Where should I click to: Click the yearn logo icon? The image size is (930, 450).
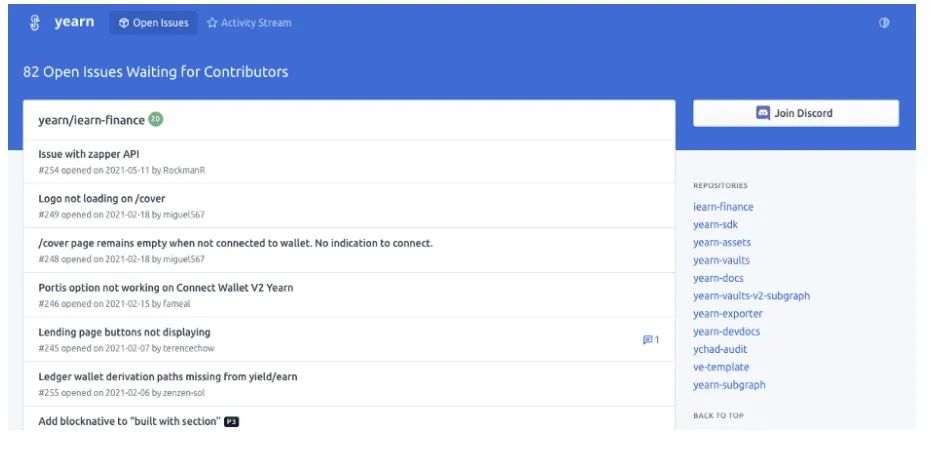[35, 23]
